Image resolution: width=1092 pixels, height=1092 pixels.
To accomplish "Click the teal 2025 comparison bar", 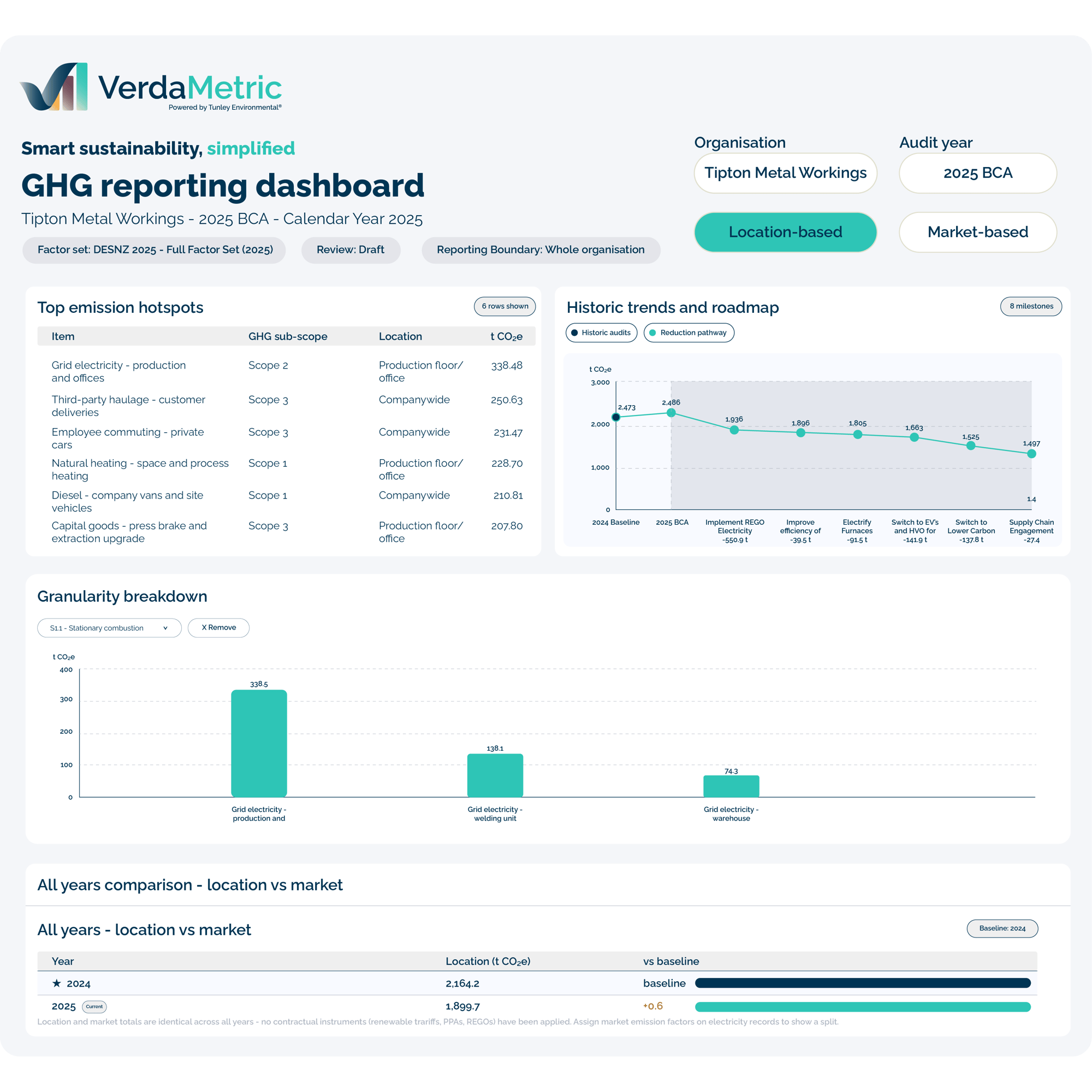I will (x=863, y=1006).
